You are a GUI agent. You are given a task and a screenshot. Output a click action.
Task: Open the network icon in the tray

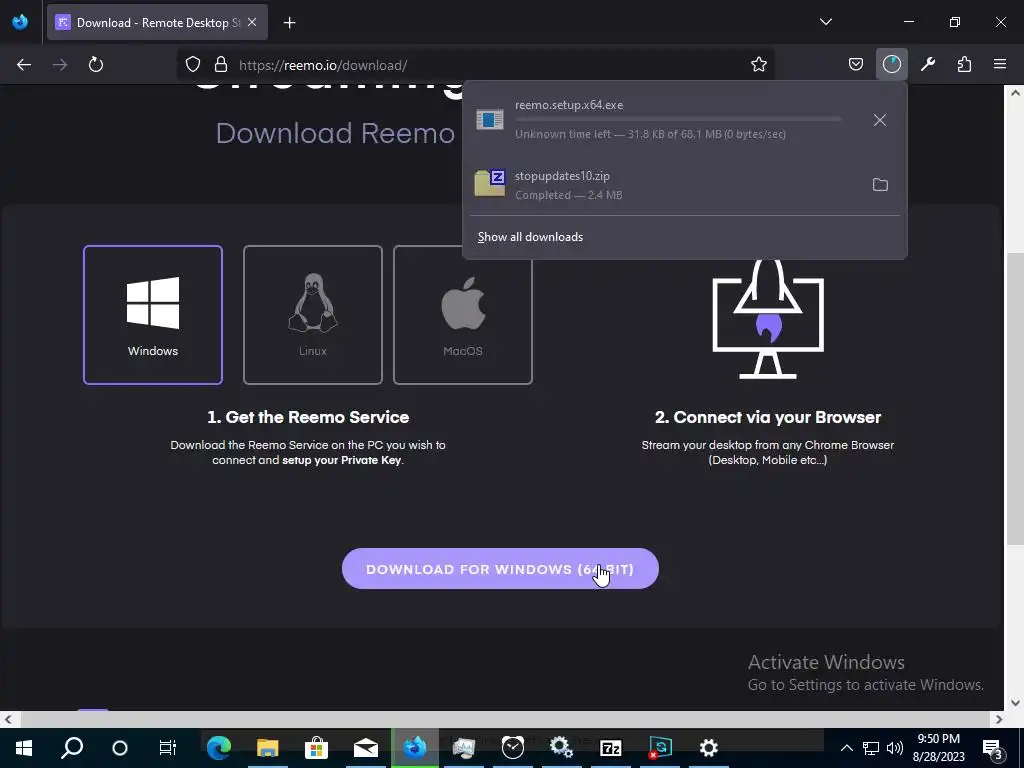[x=871, y=748]
